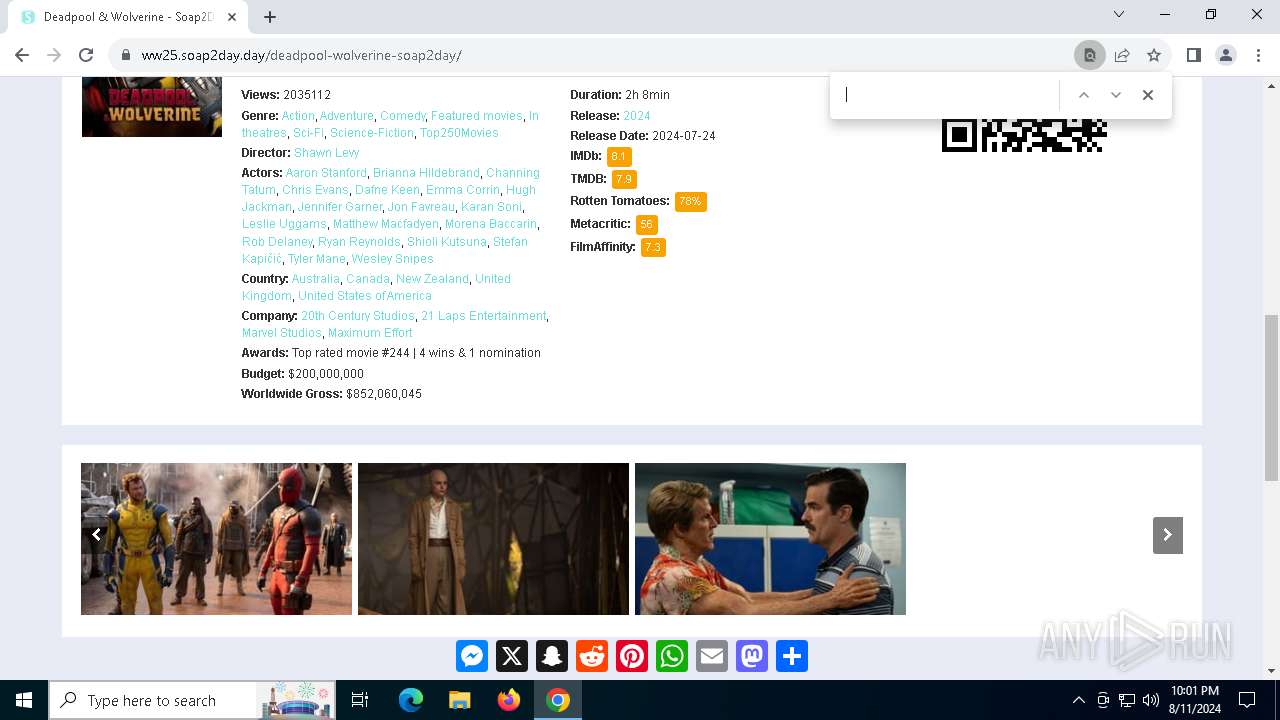Open the blue plus More share options icon

(792, 656)
